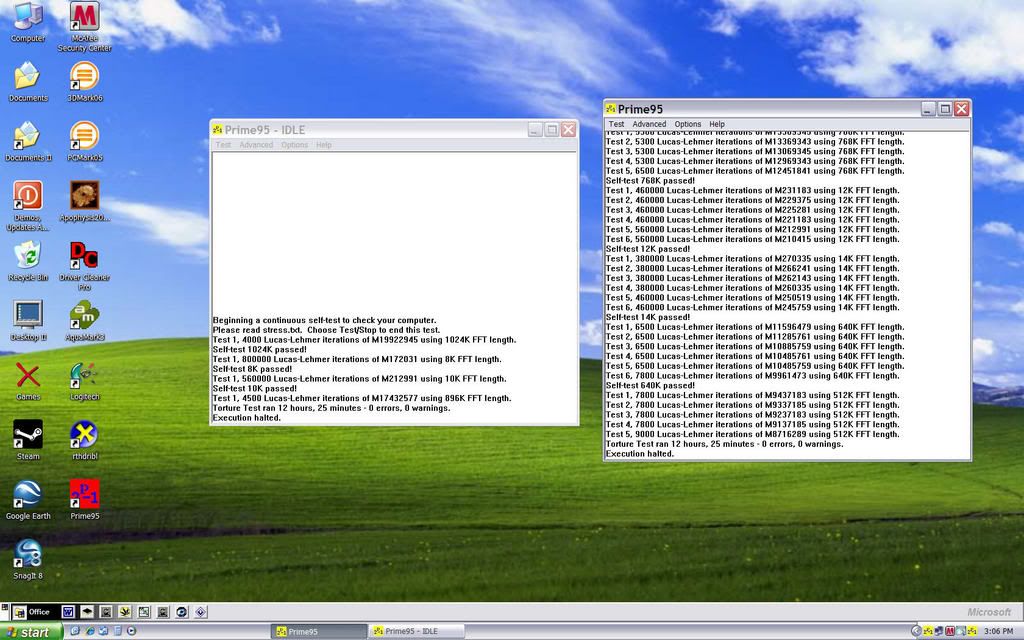Click 'Self-test 8K passed!' in Prime95 - IDLE
Viewport: 1024px width, 640px height.
253,369
